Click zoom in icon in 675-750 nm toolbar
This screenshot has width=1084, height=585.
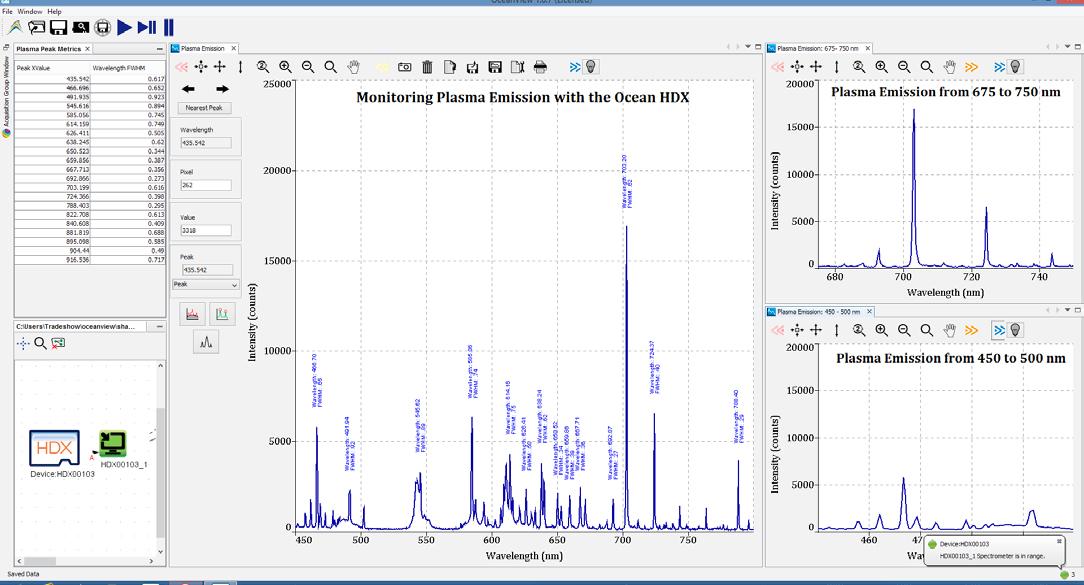coord(881,67)
